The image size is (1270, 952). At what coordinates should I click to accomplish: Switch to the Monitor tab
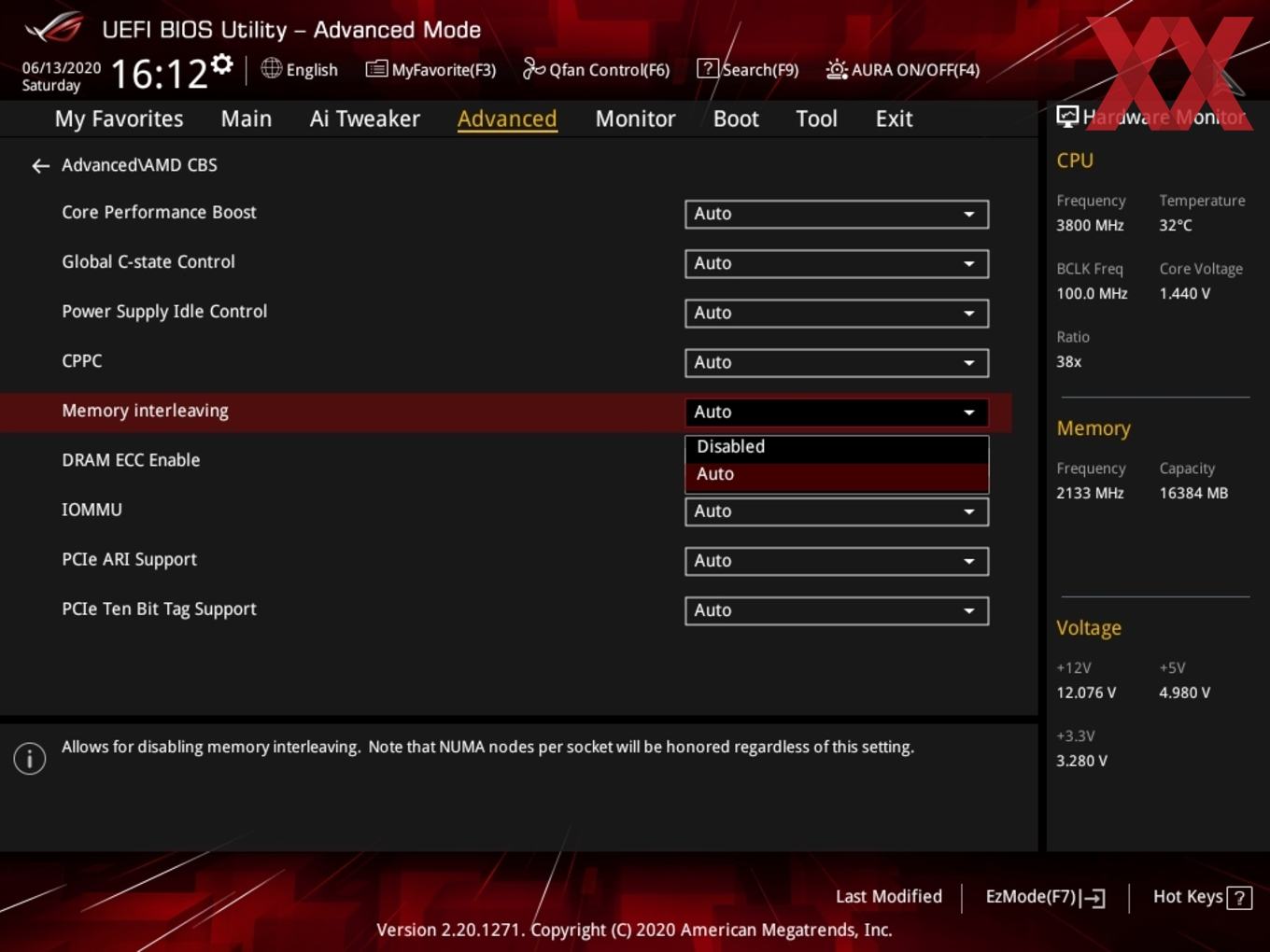pos(635,119)
